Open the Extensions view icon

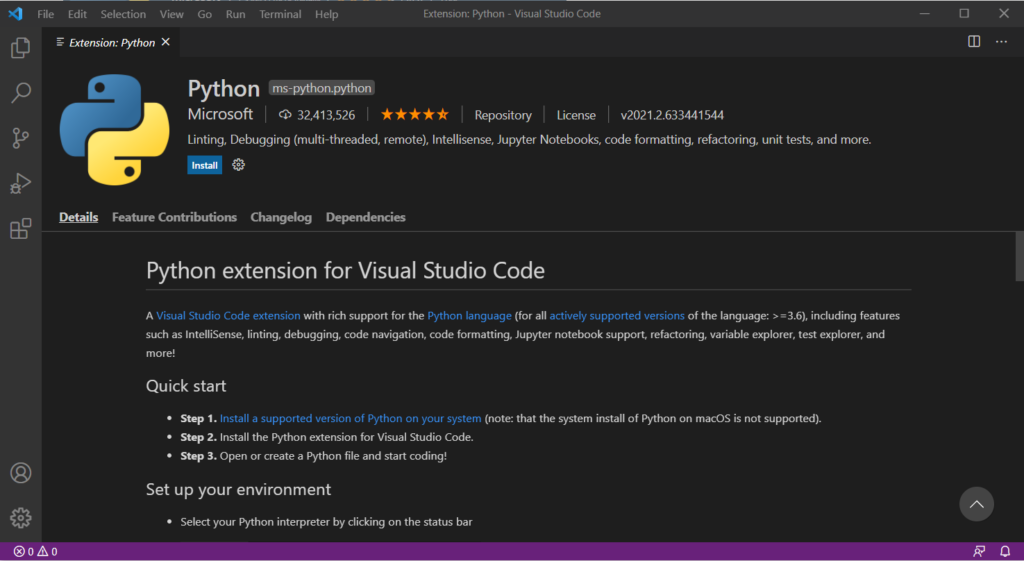pyautogui.click(x=20, y=229)
